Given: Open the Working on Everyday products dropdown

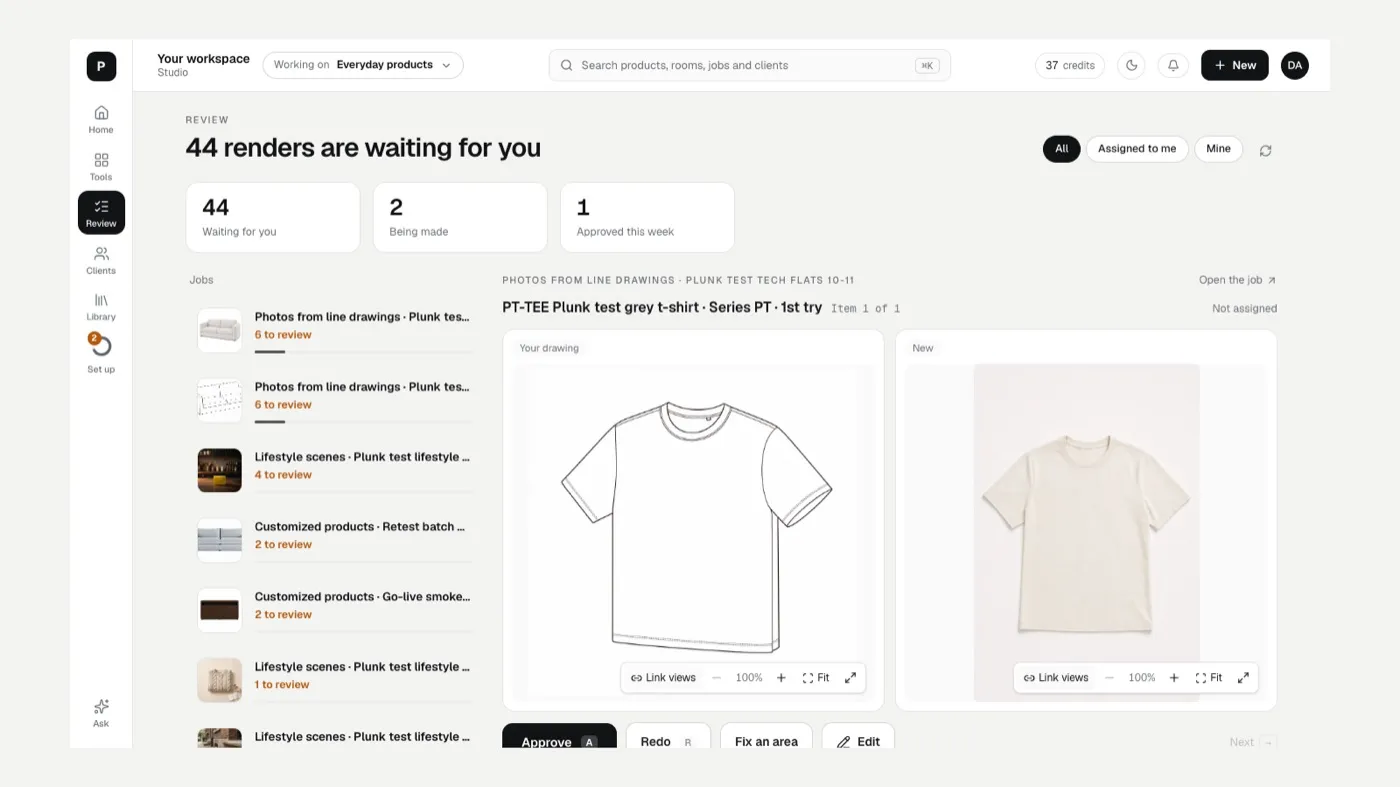Looking at the screenshot, I should pos(363,65).
